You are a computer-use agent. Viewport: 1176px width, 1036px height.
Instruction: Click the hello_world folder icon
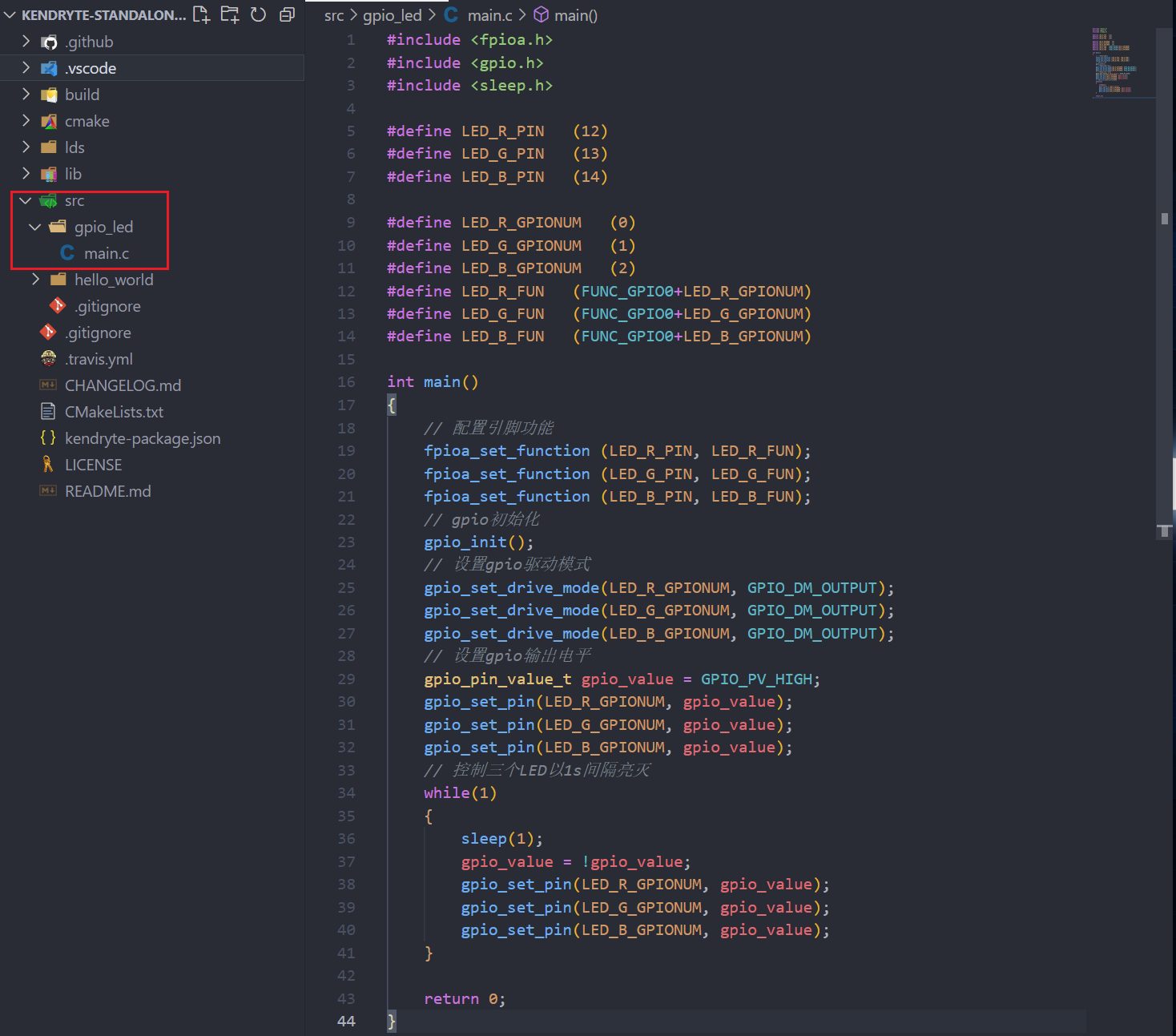[58, 280]
